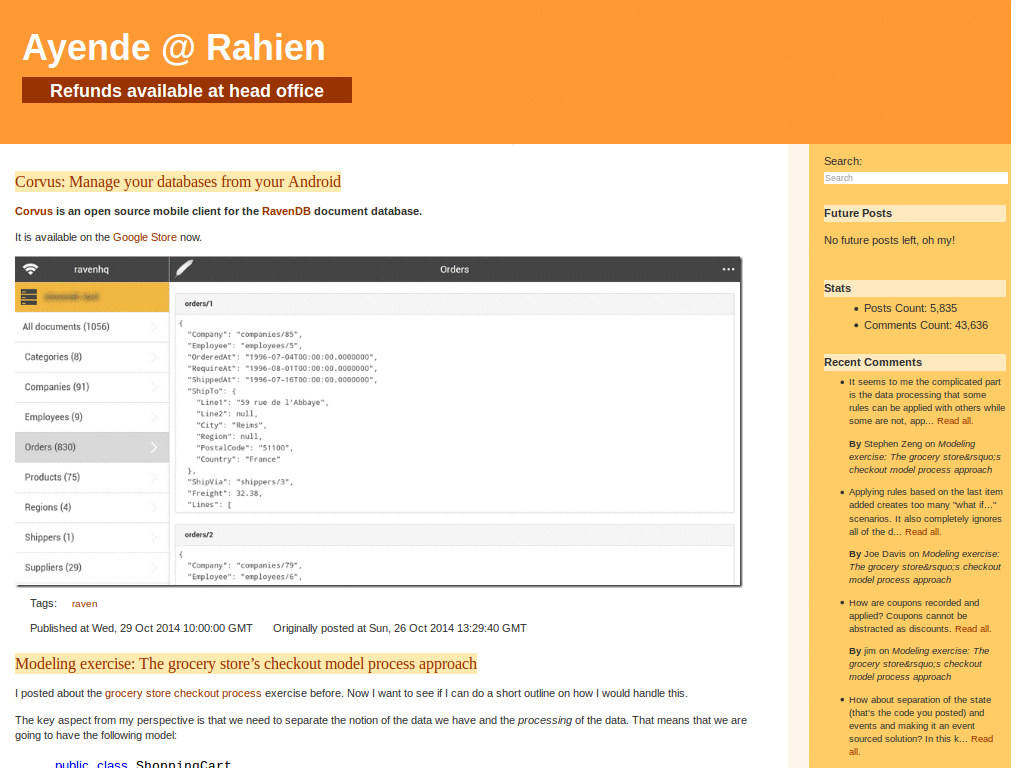Follow the grocery store checkout process link
Image resolution: width=1024 pixels, height=768 pixels.
click(183, 693)
